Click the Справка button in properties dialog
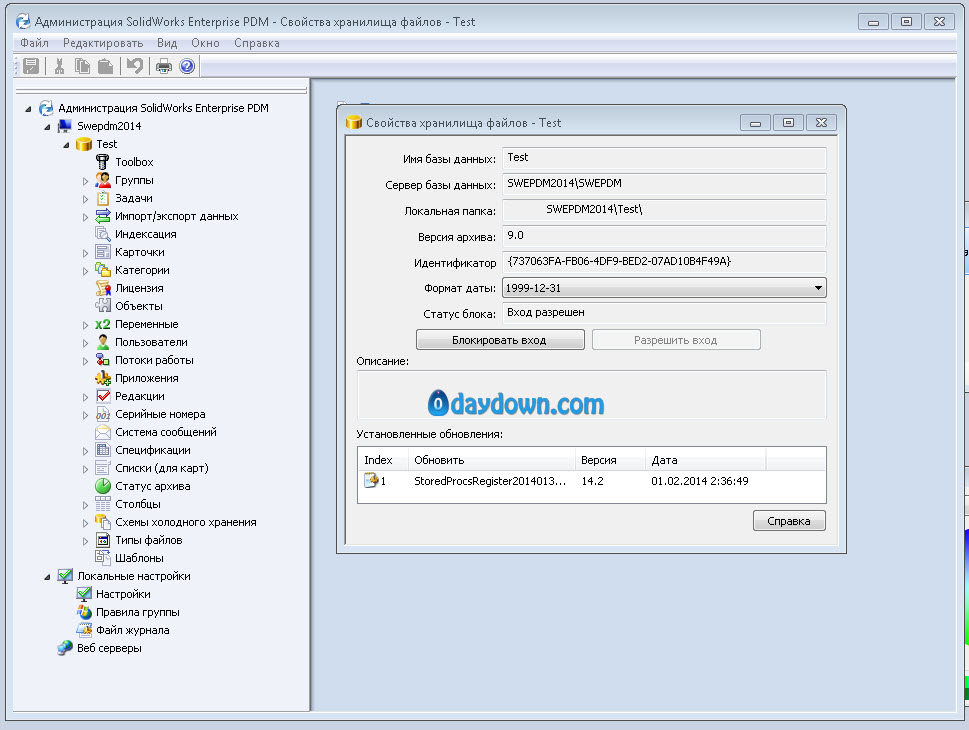 789,520
